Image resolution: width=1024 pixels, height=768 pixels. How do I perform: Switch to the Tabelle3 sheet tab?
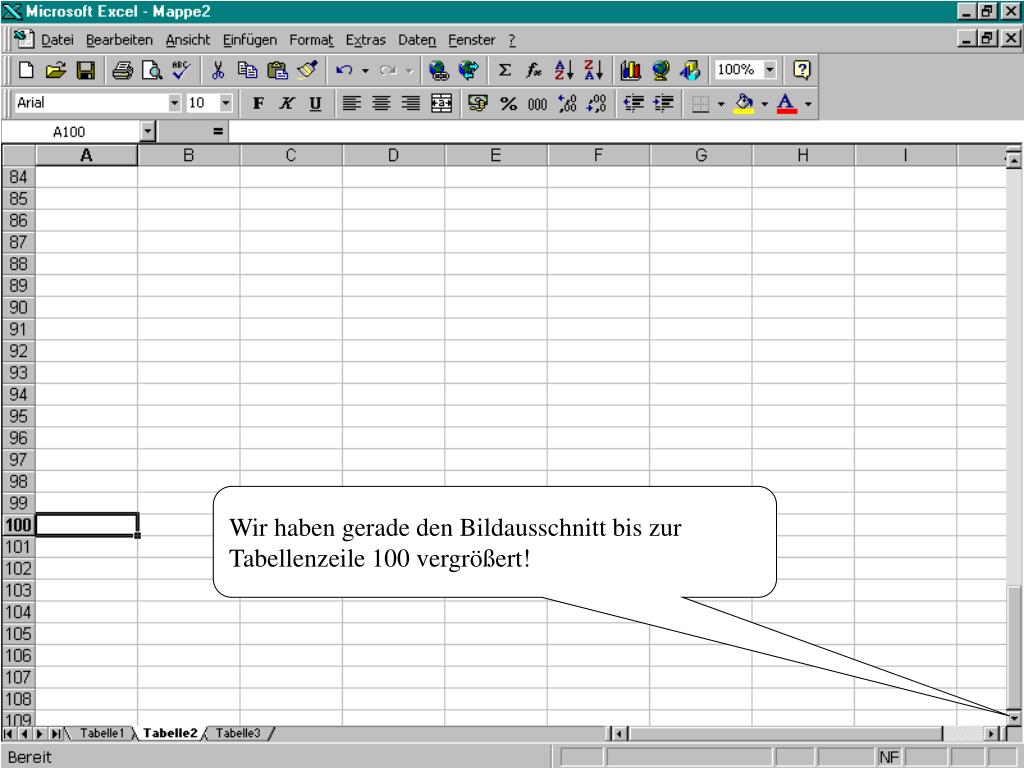(238, 733)
